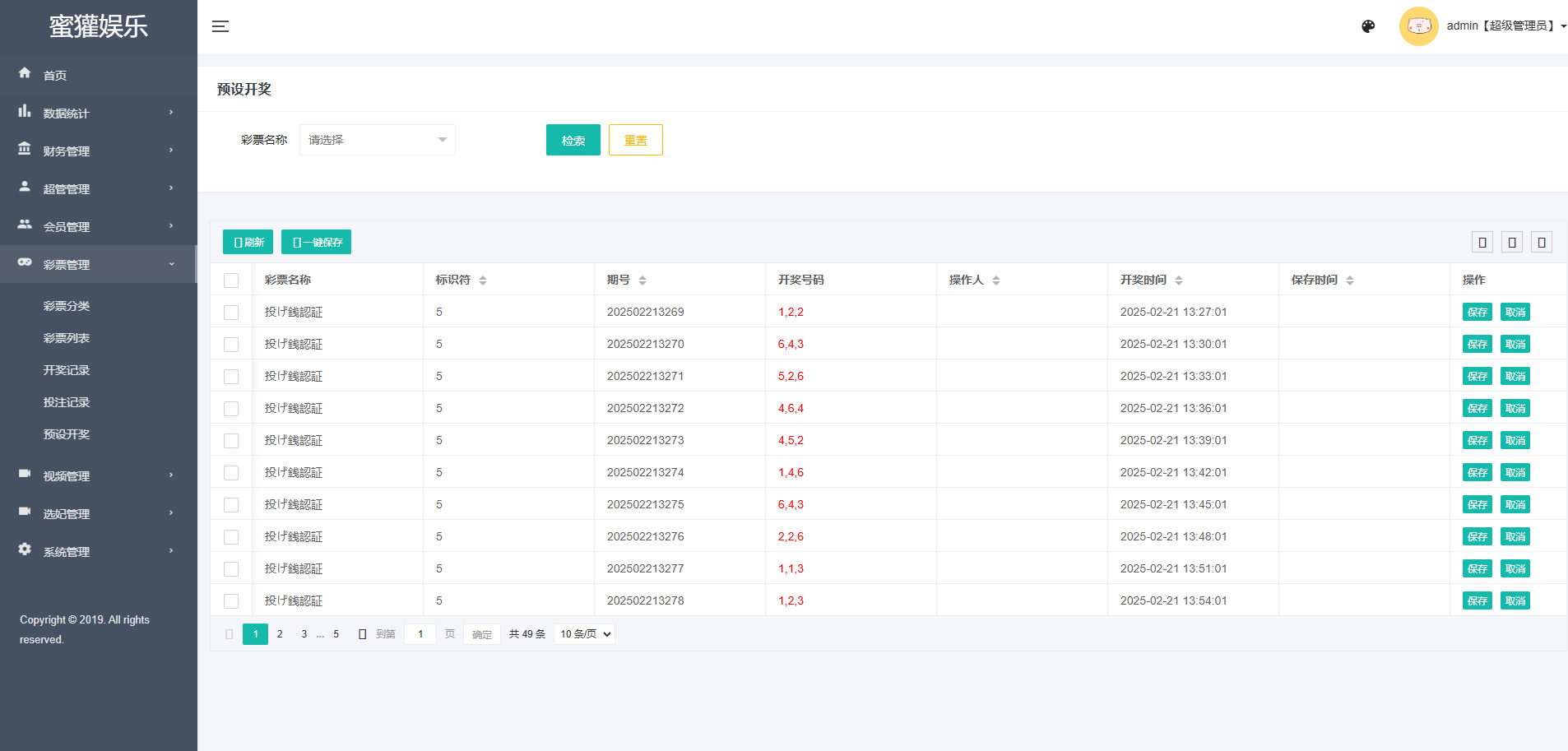This screenshot has width=1568, height=751.
Task: Check the row for period 202502213269
Action: [x=231, y=313]
